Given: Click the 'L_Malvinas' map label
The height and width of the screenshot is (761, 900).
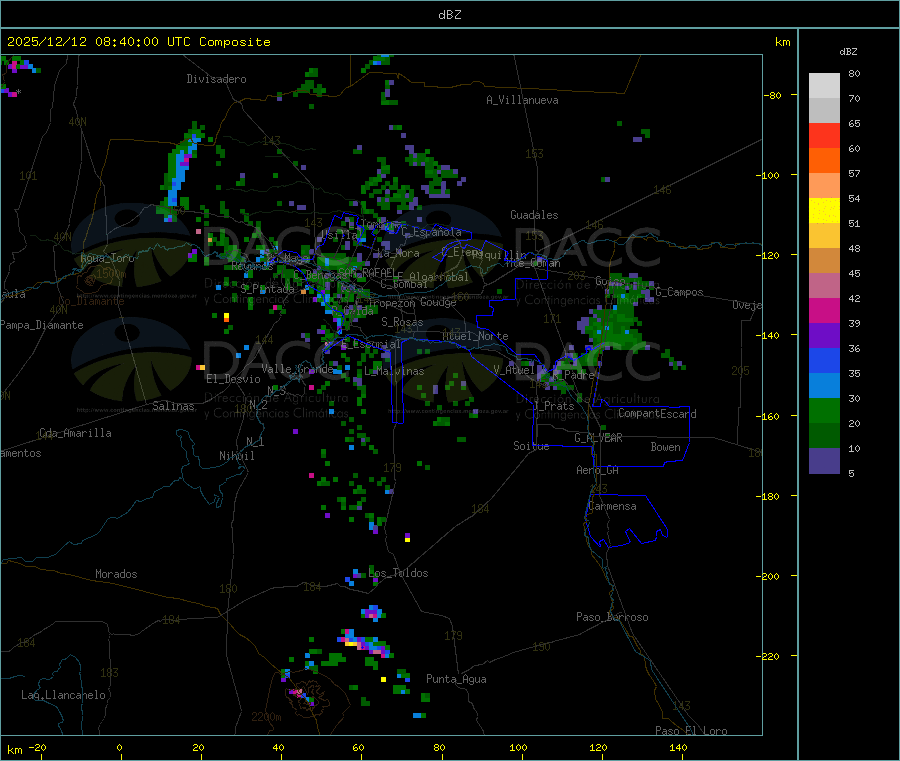Looking at the screenshot, I should point(394,371).
